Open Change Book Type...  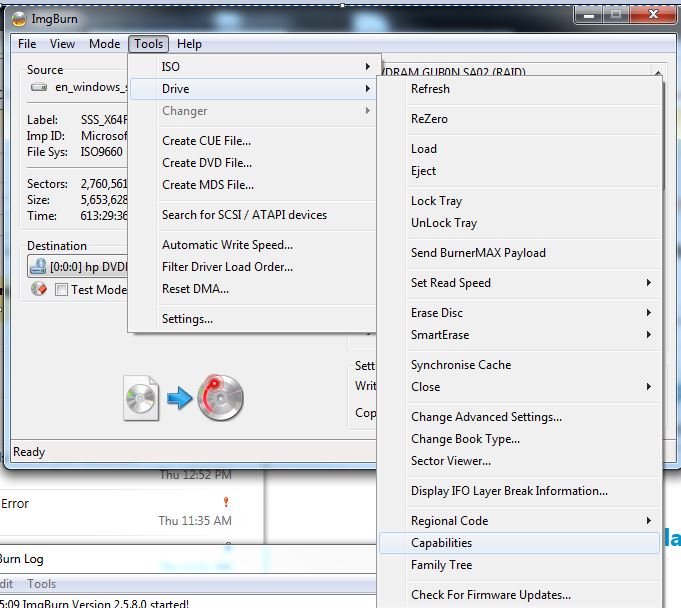coord(520,439)
